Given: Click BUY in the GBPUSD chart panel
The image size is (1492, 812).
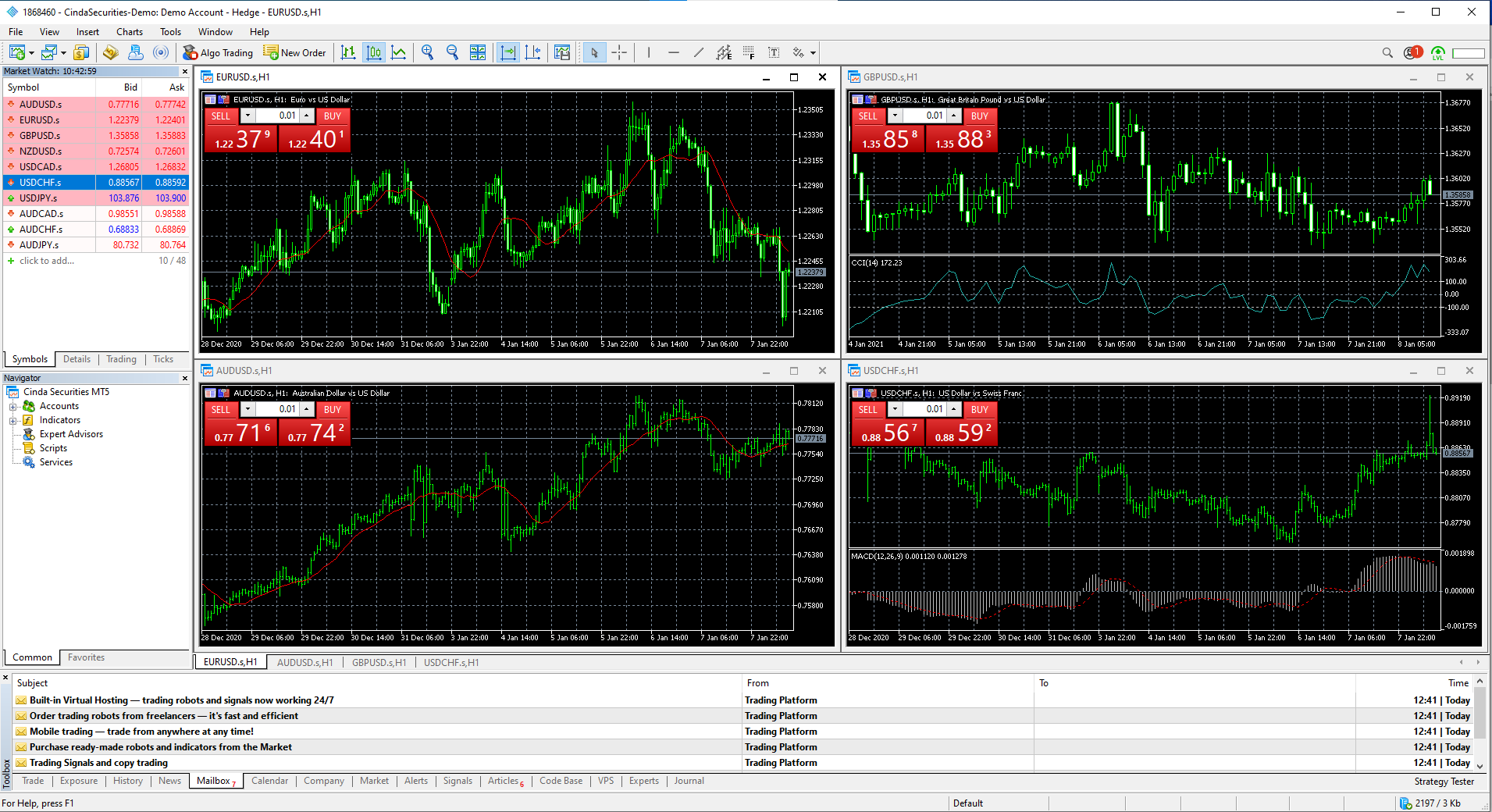Looking at the screenshot, I should click(980, 116).
